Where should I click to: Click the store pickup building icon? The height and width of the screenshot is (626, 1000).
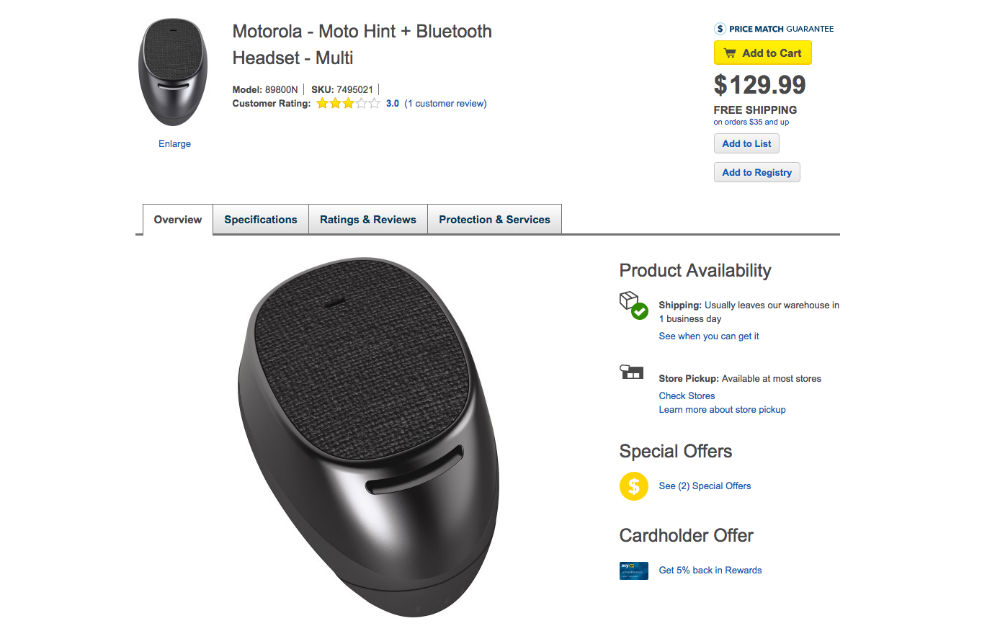[x=631, y=373]
